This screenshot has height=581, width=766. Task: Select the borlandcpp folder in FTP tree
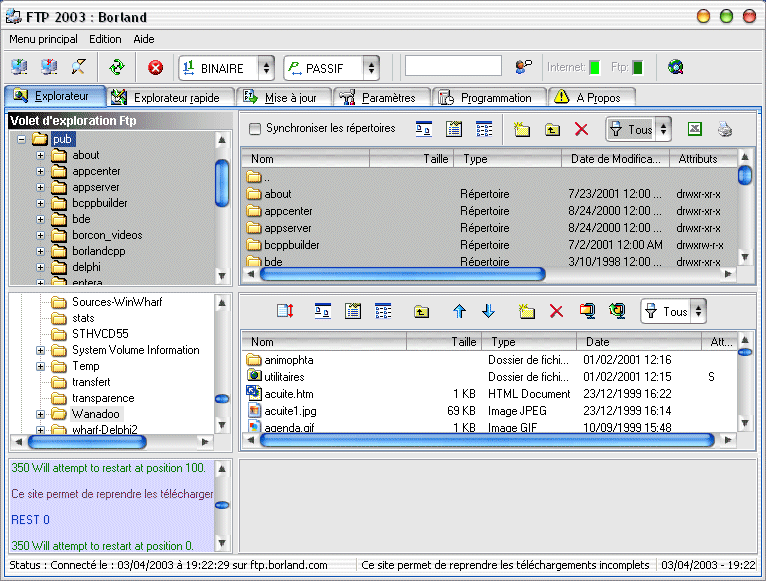point(99,251)
